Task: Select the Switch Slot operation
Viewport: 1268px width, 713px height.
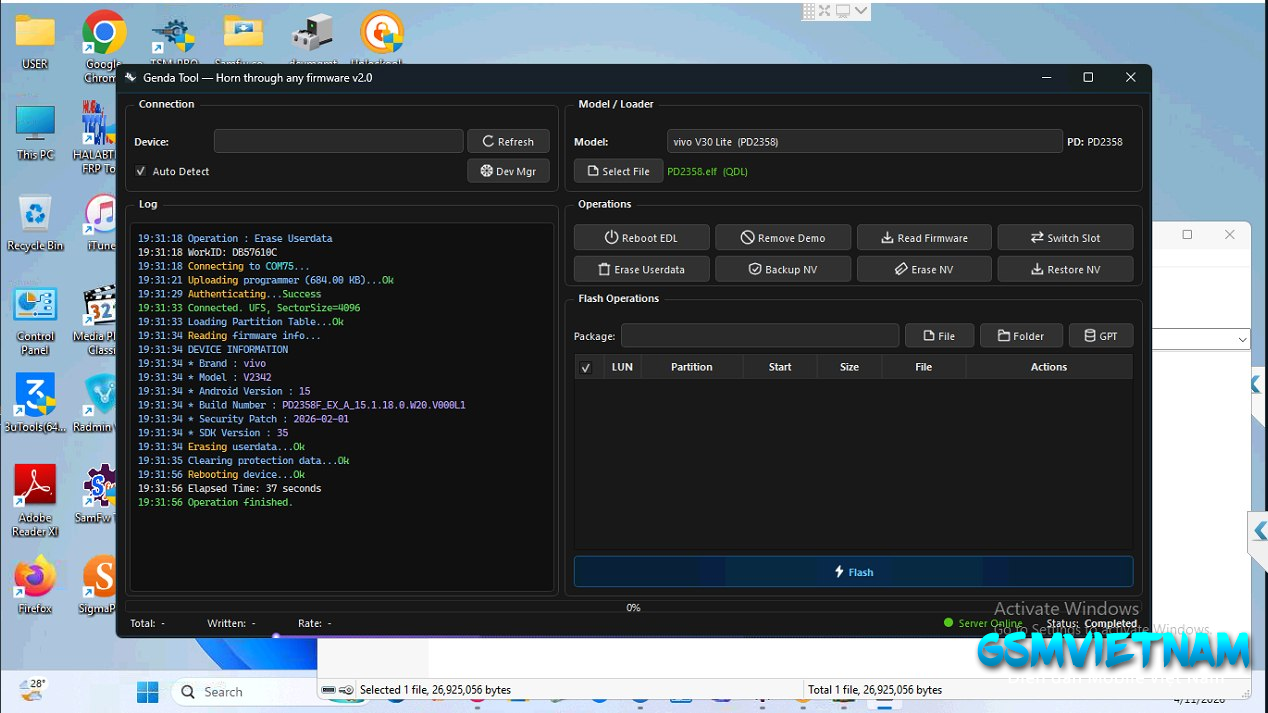Action: [1065, 238]
